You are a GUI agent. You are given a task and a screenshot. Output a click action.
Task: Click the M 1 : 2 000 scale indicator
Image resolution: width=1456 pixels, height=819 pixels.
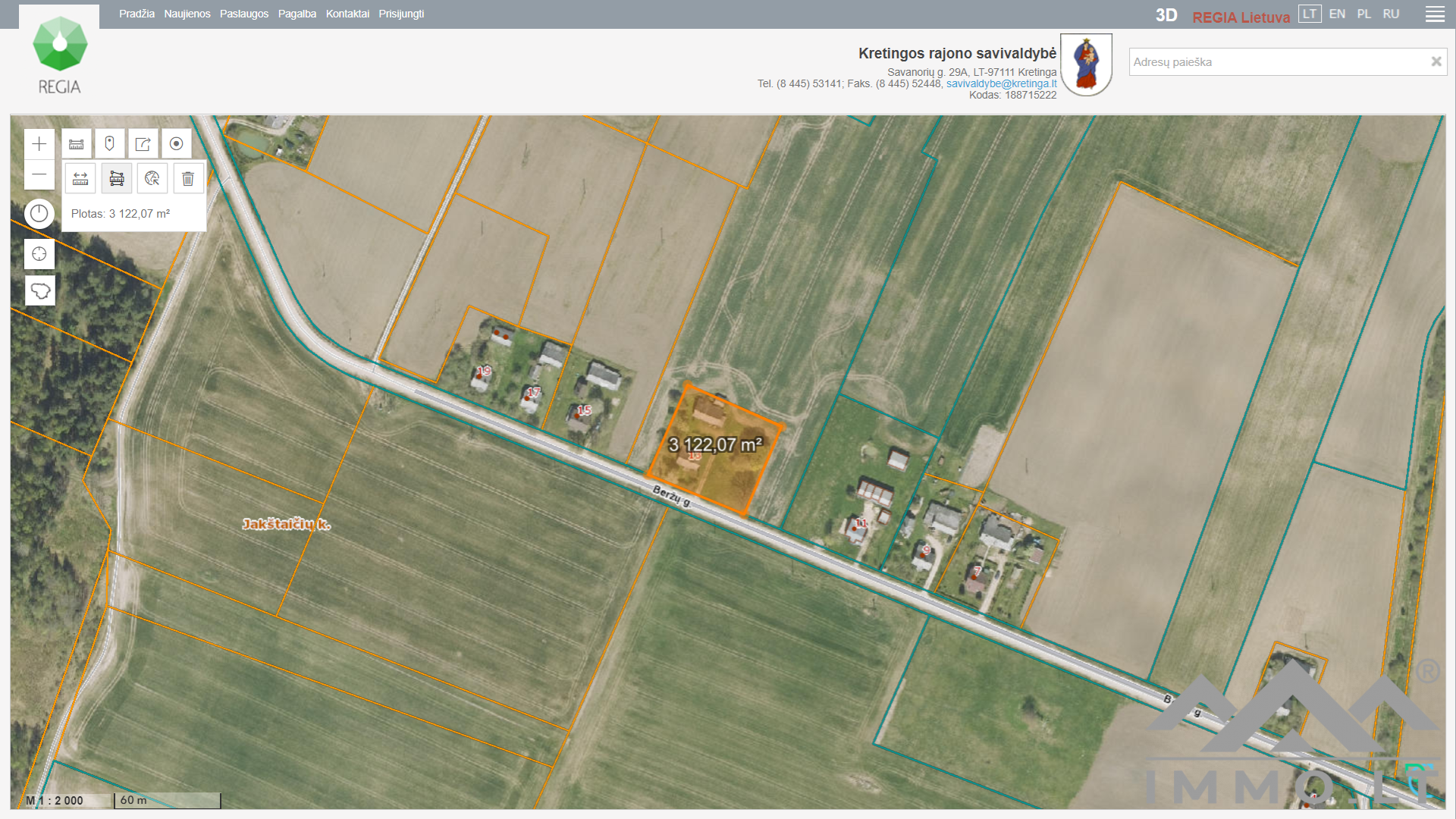pyautogui.click(x=54, y=801)
